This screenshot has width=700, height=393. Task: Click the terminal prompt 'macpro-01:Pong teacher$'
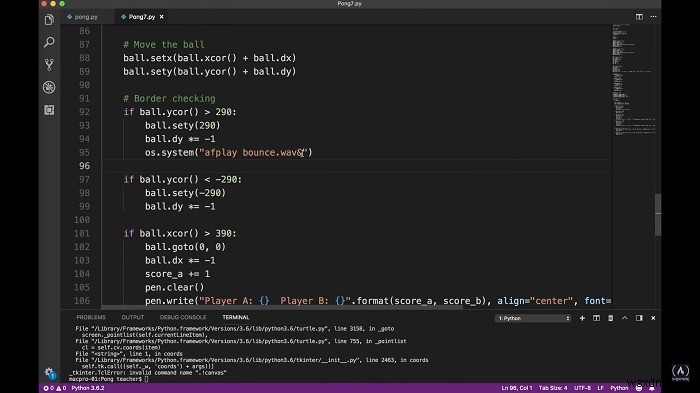(105, 379)
